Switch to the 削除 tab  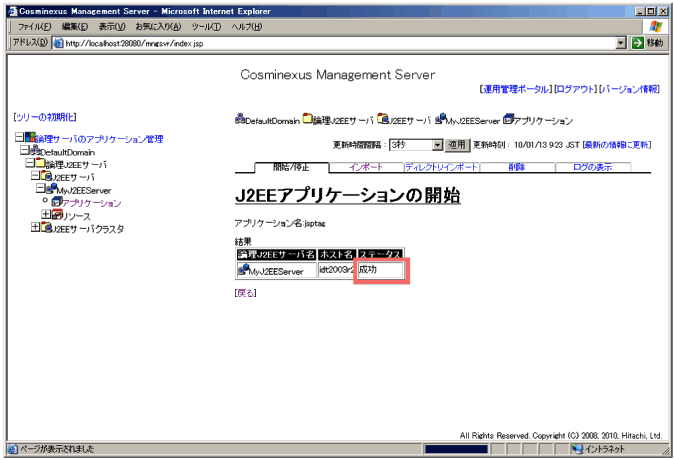click(517, 167)
